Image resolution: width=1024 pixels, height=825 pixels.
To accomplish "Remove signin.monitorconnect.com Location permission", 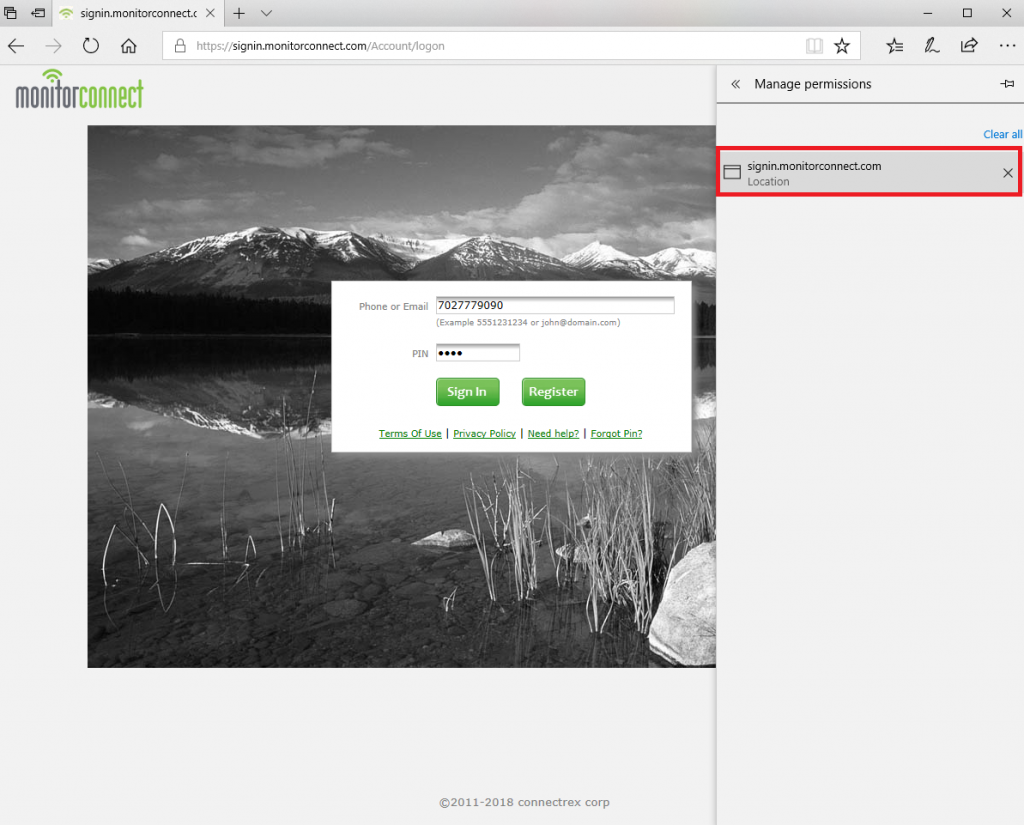I will [1007, 173].
